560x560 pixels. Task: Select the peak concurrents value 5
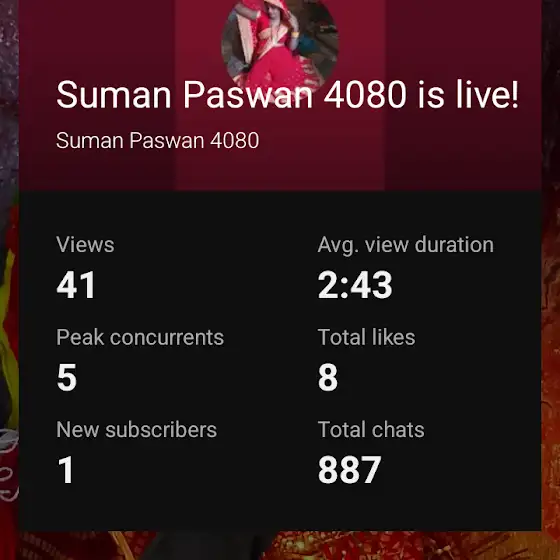click(67, 377)
